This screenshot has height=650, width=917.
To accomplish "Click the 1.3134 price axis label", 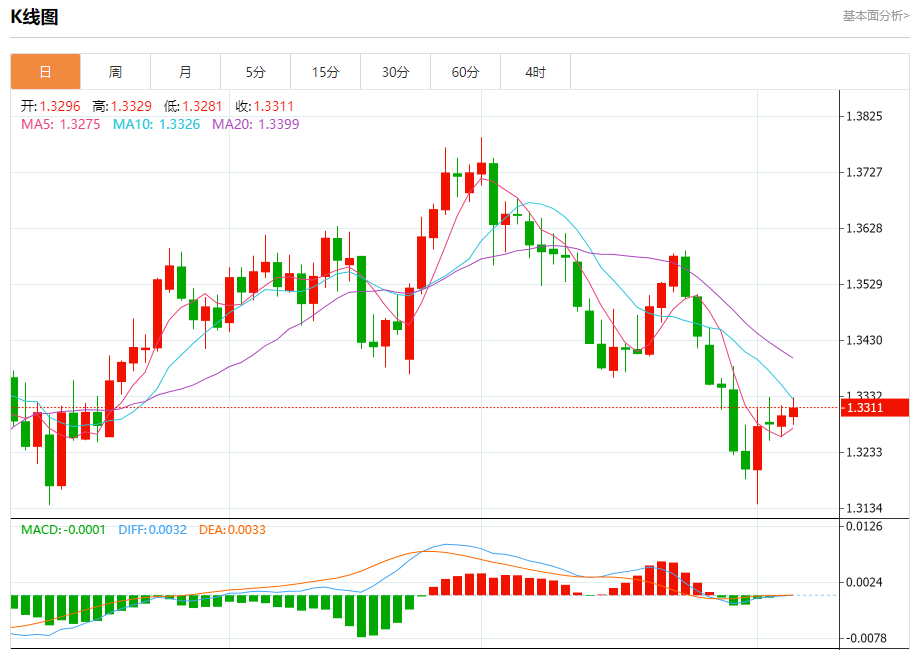I will [x=864, y=508].
